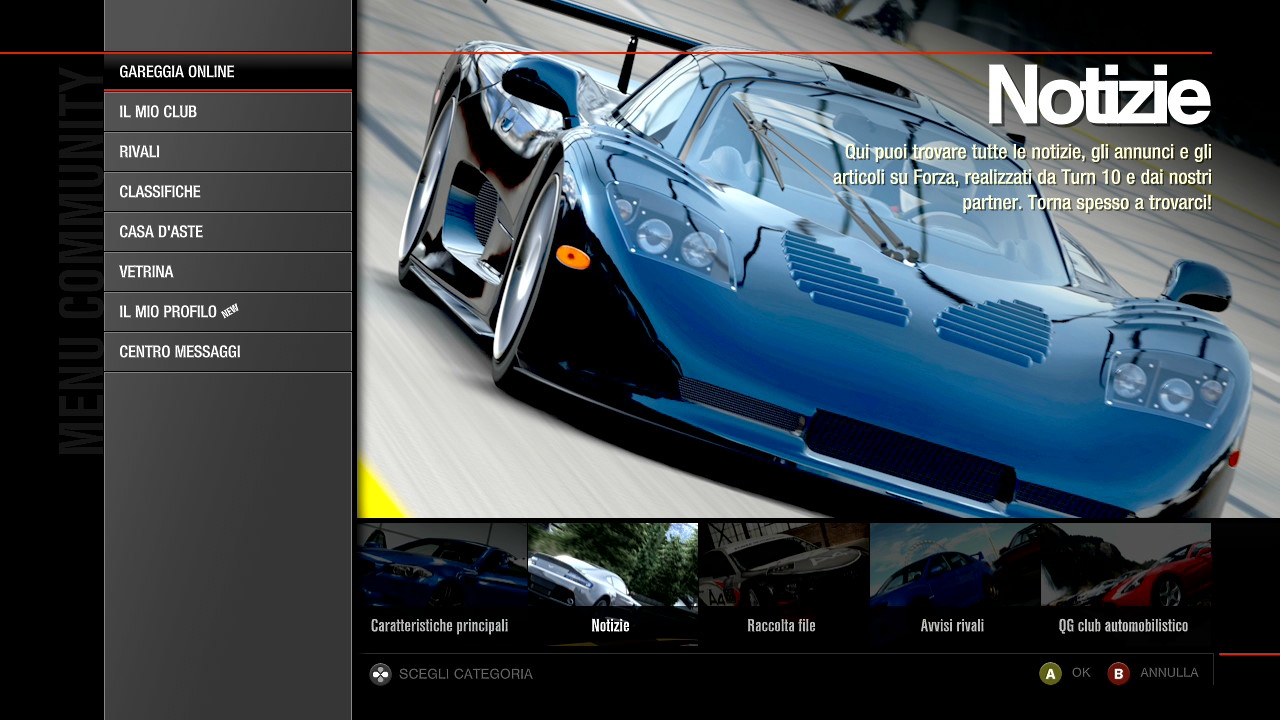Click the SCEGLI CATEGORIA hint text
Viewport: 1280px width, 720px height.
[x=466, y=674]
